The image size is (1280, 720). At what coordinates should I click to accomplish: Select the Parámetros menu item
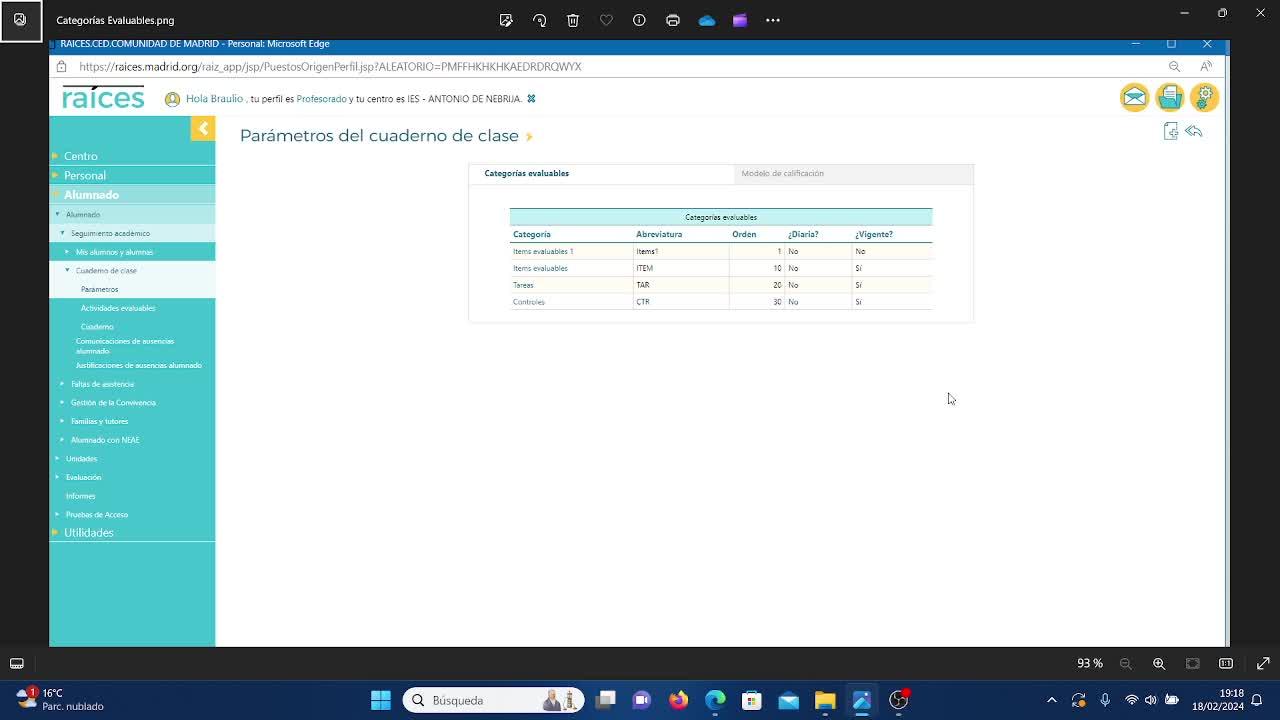coord(99,289)
